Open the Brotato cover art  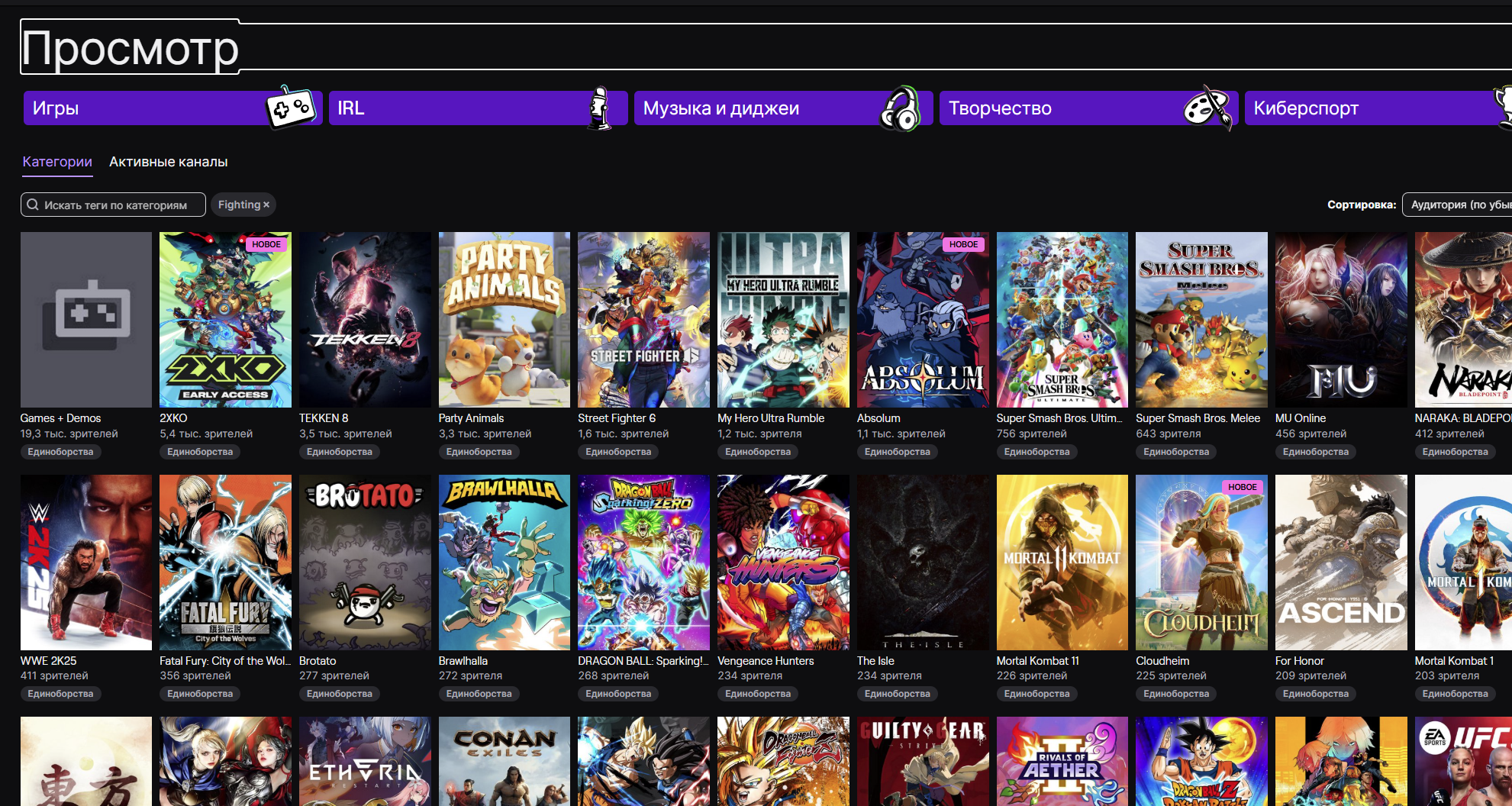coord(365,563)
